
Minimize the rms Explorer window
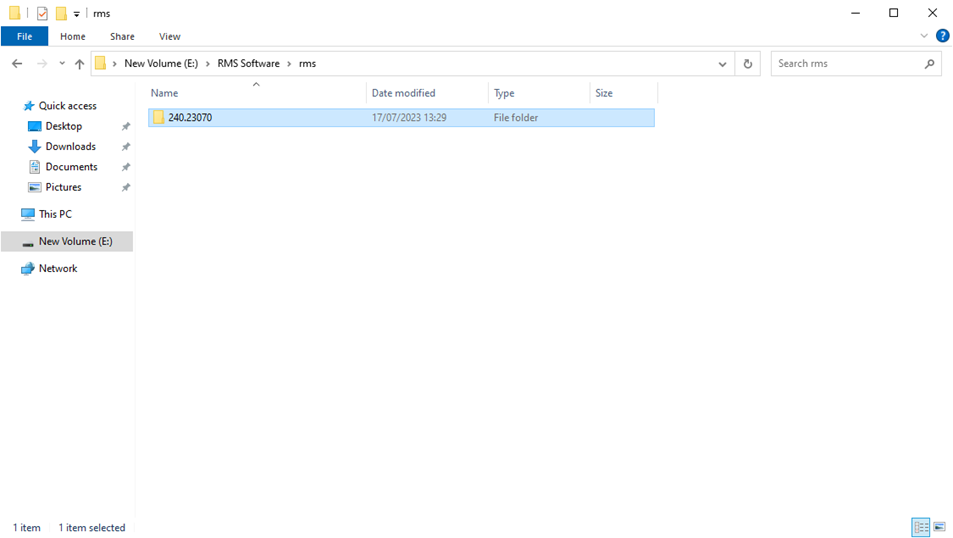coord(855,13)
